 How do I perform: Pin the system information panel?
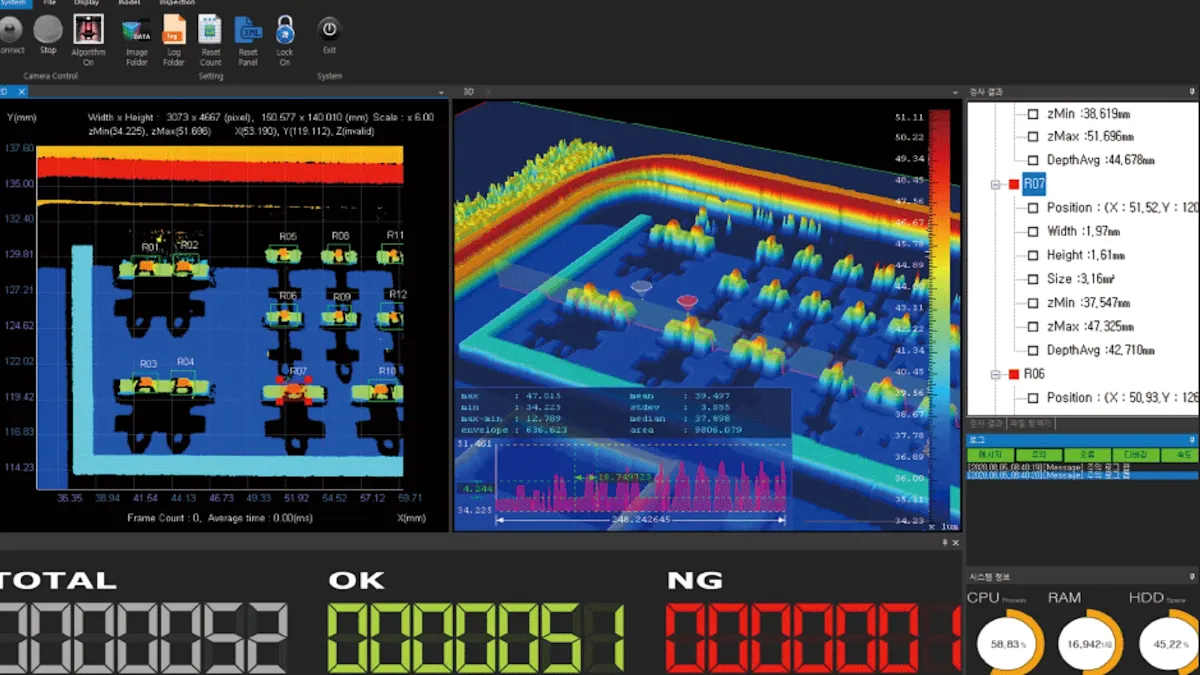point(1192,577)
